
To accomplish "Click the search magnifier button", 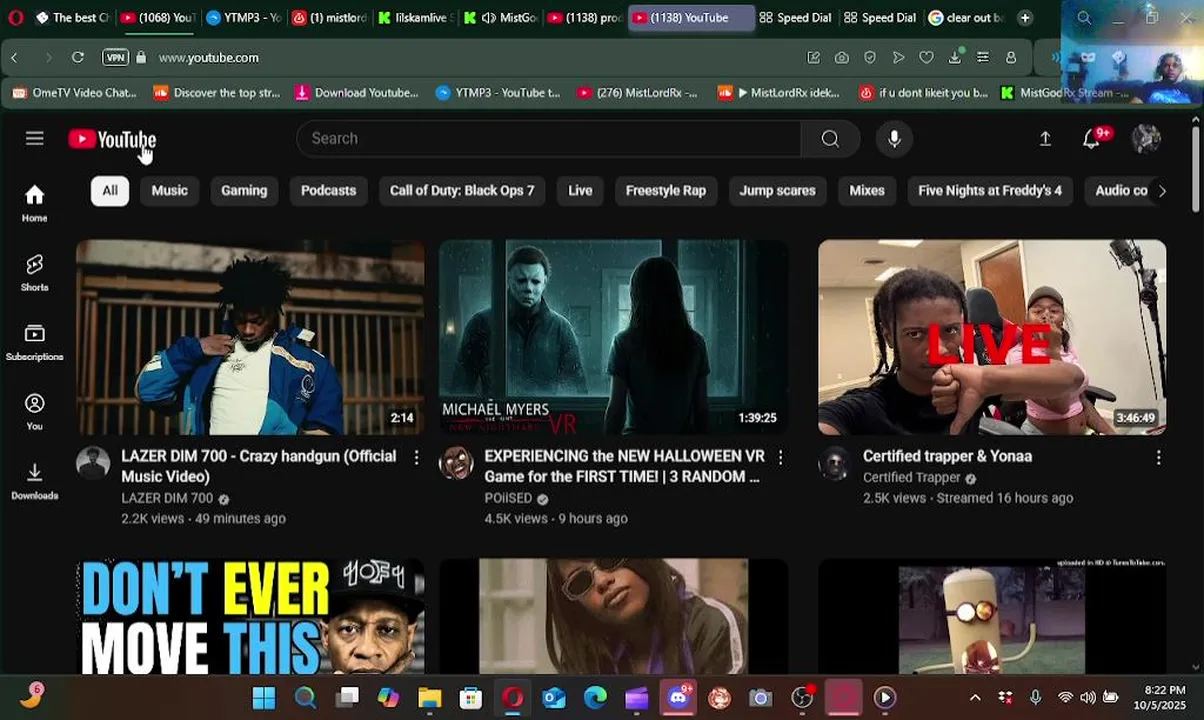I will click(830, 138).
